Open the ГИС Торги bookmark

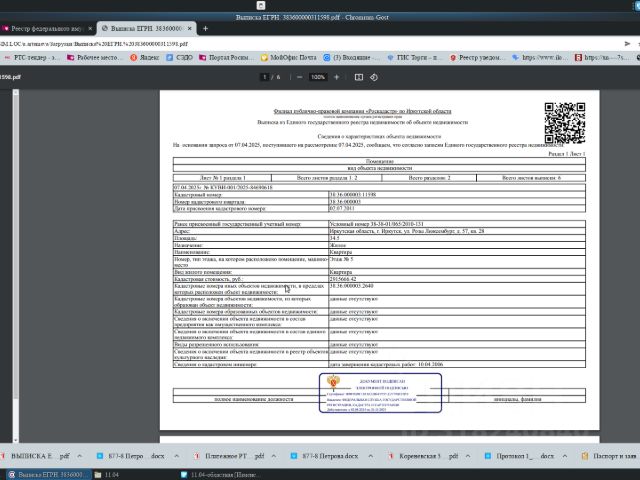tap(414, 58)
